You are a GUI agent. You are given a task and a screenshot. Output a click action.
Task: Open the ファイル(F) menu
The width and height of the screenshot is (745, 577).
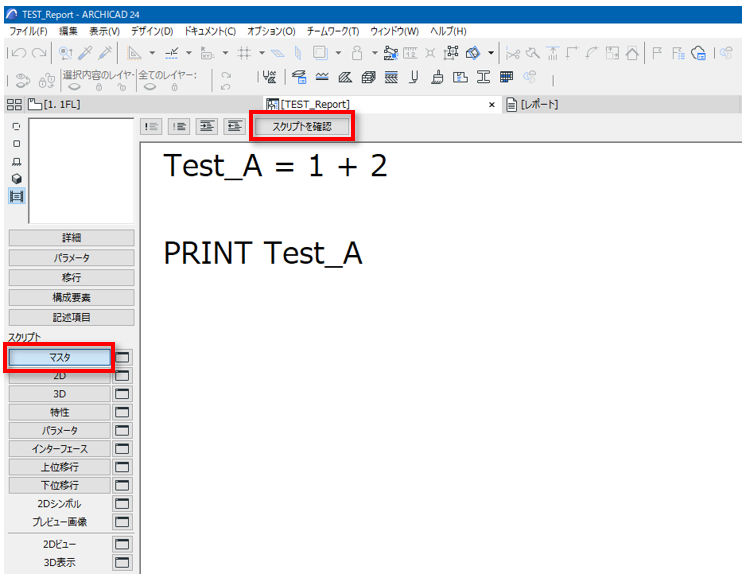point(28,31)
